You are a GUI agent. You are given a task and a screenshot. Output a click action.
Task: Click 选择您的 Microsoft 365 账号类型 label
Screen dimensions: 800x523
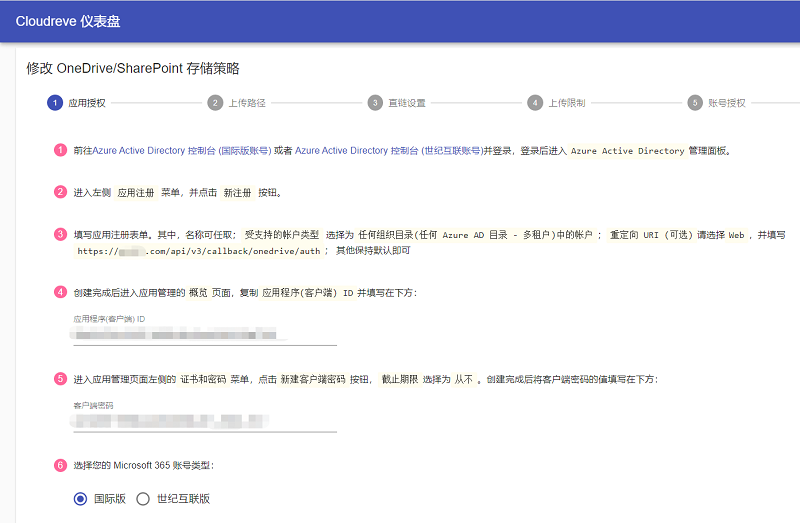point(143,465)
